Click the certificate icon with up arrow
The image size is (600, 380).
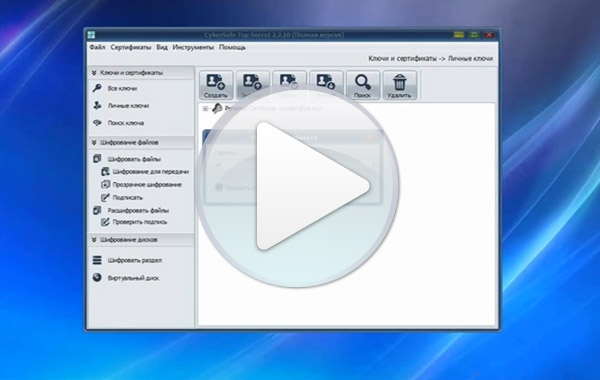(253, 85)
